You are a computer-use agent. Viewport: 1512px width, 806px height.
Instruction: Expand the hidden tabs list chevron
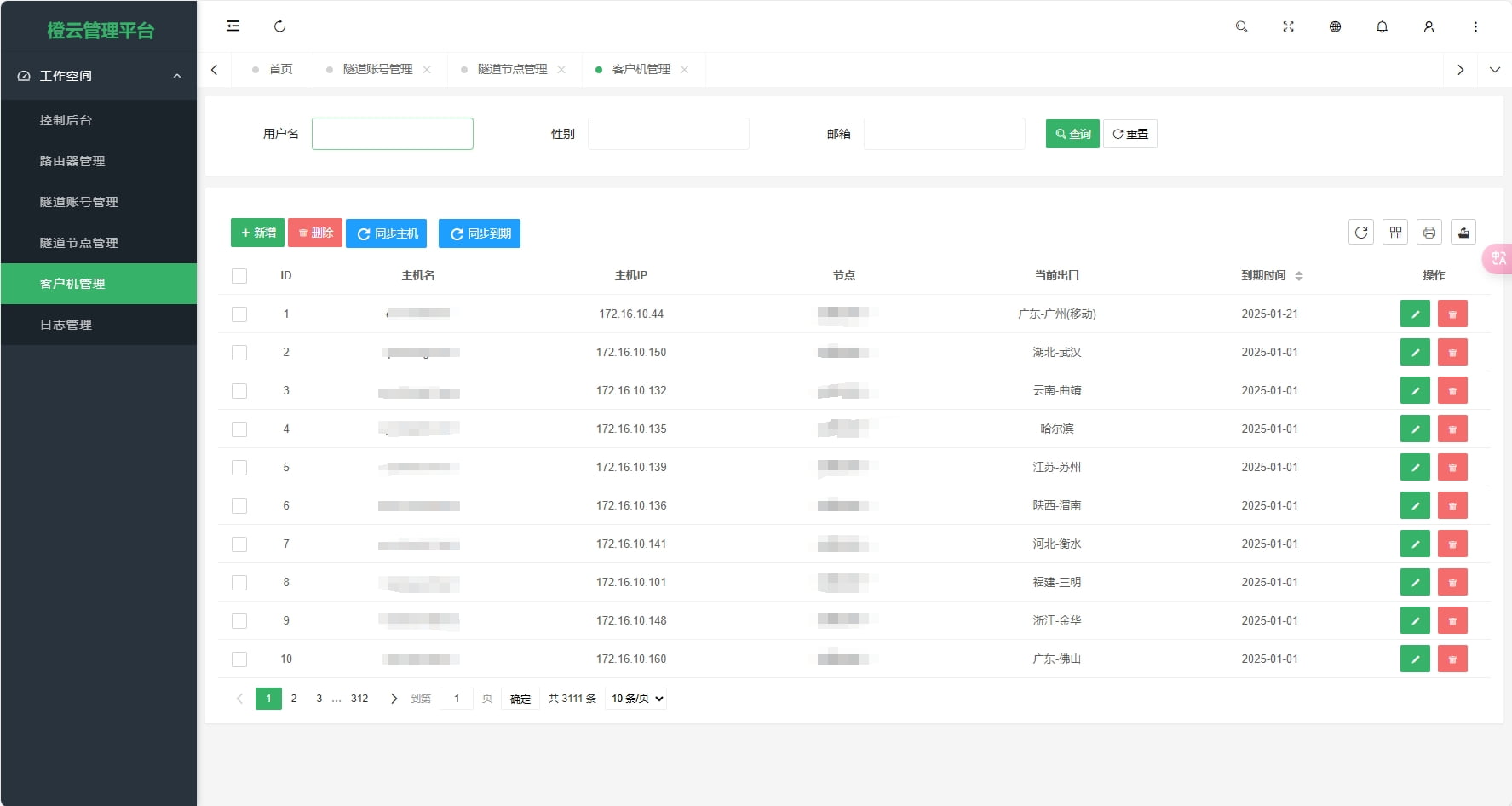pyautogui.click(x=1496, y=69)
